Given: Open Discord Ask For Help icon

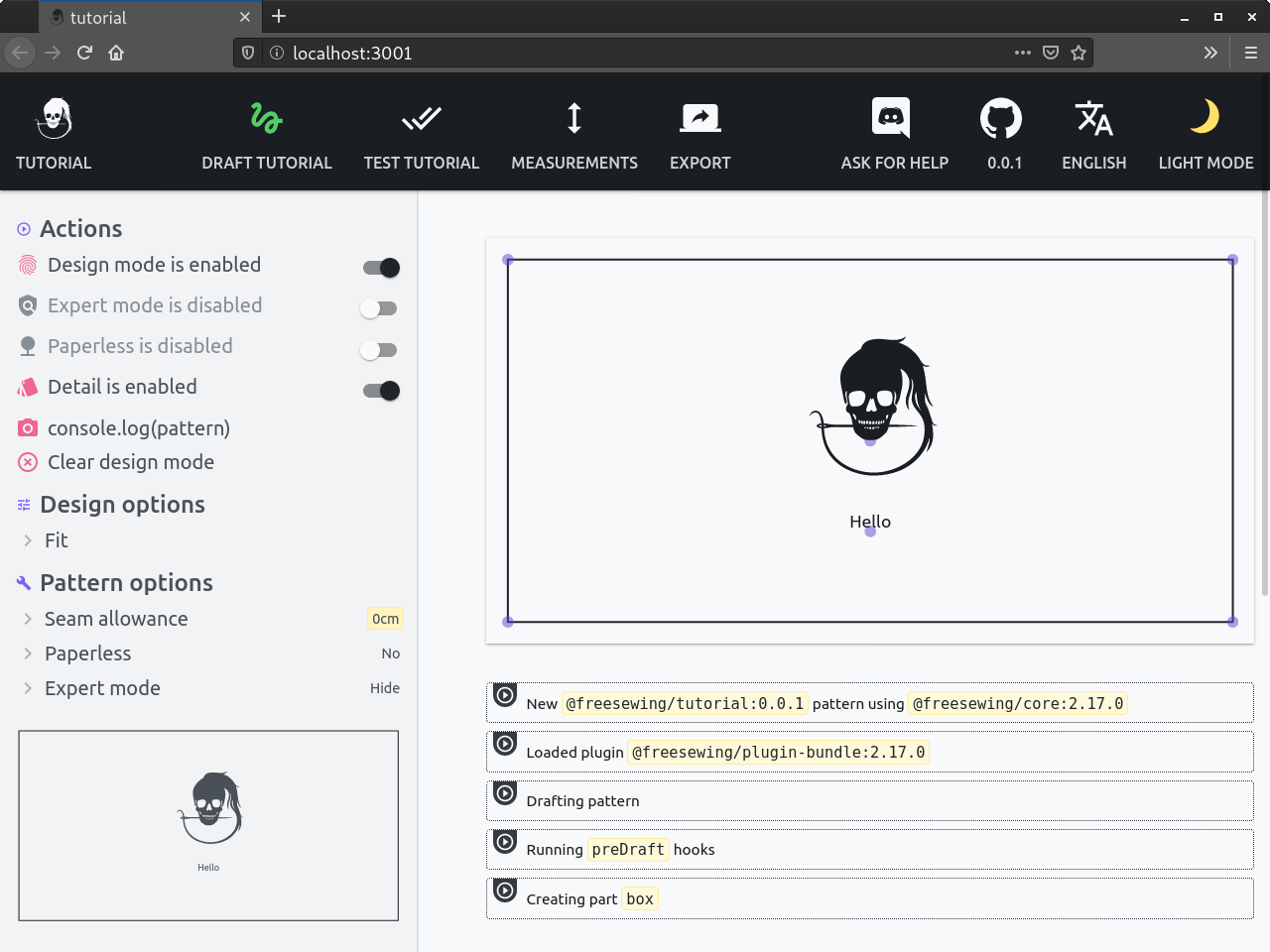Looking at the screenshot, I should (x=891, y=118).
